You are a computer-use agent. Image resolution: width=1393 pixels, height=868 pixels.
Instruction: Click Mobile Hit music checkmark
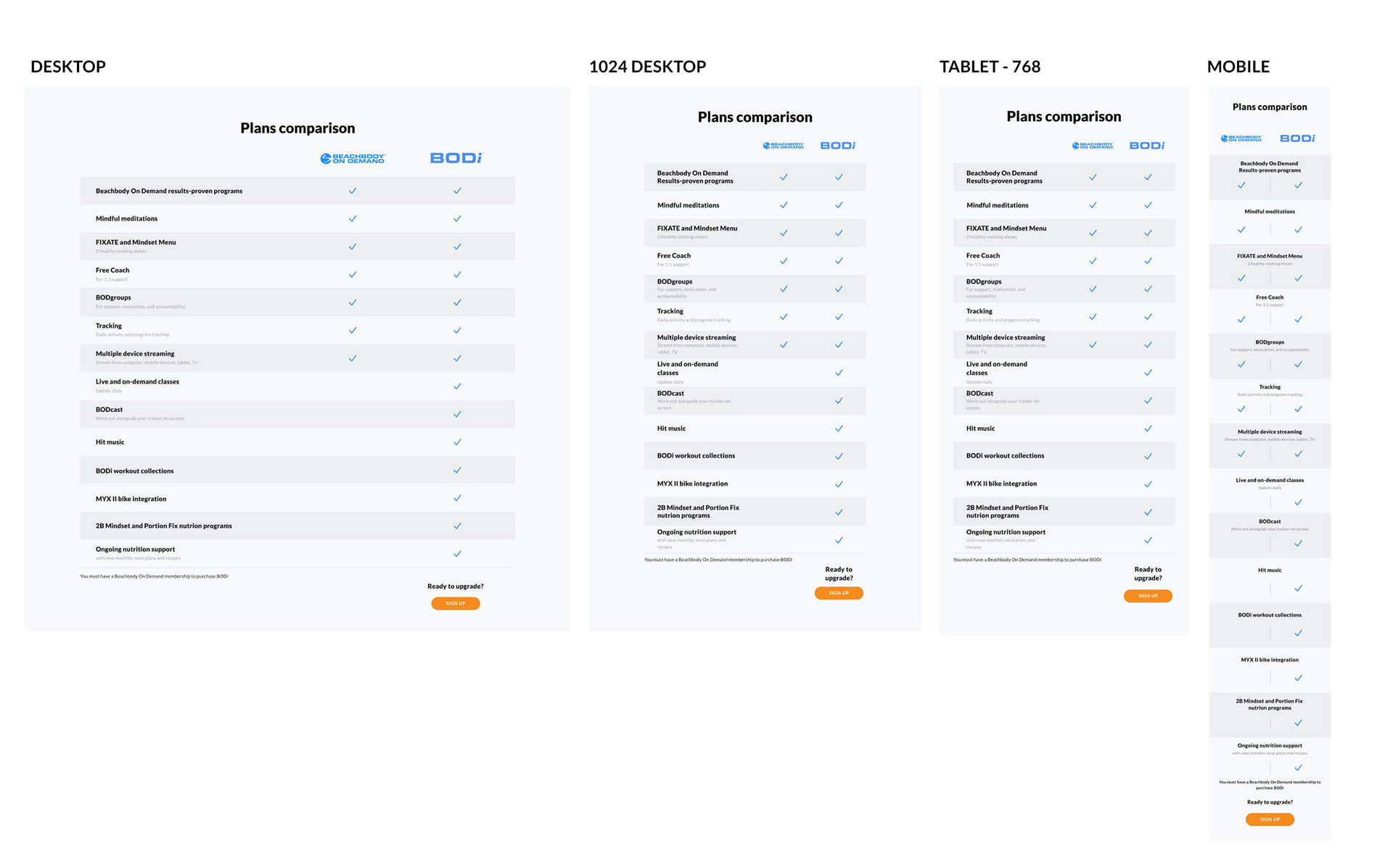click(1298, 588)
